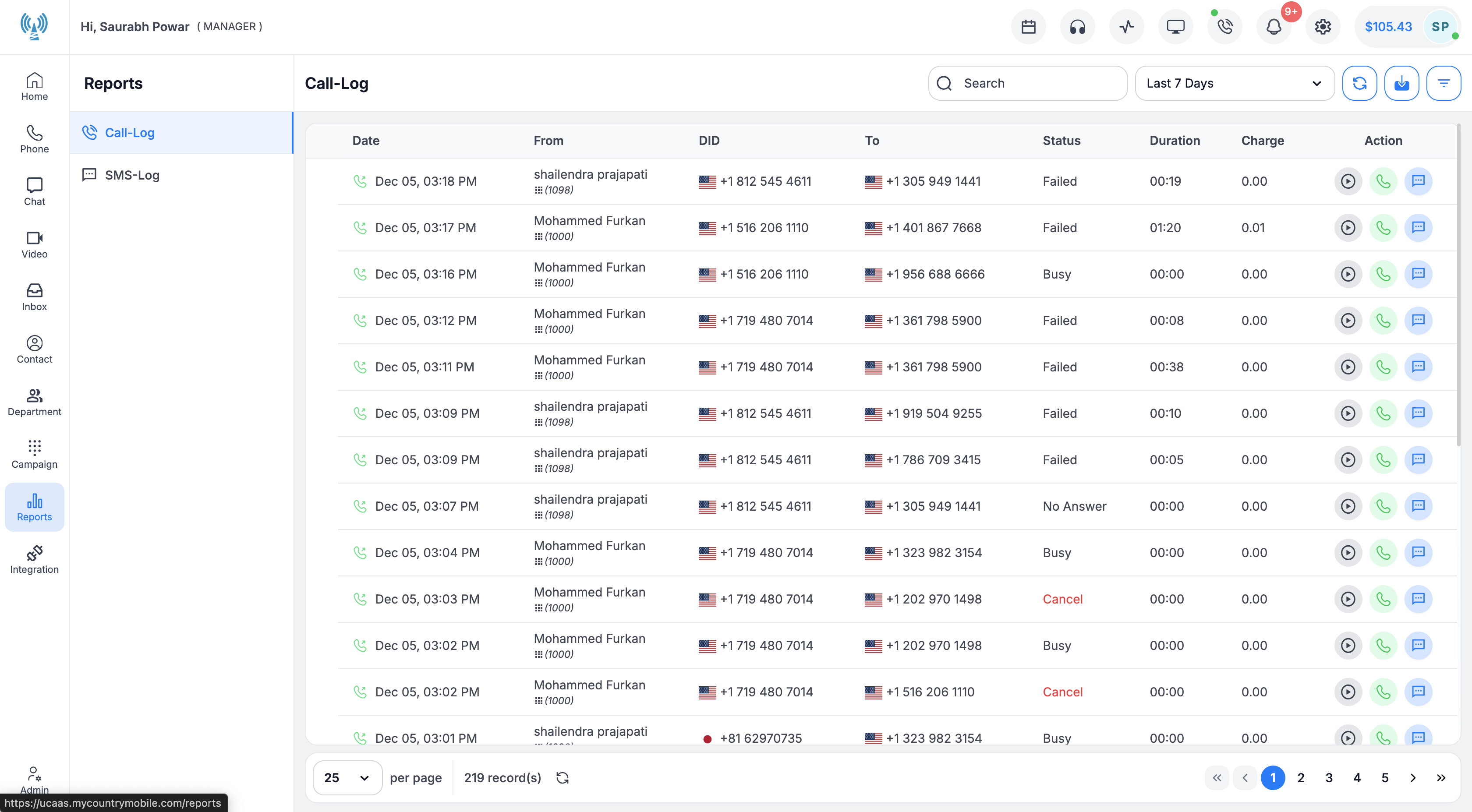Open Campaign in left sidebar
Viewport: 1472px width, 812px height.
click(34, 454)
